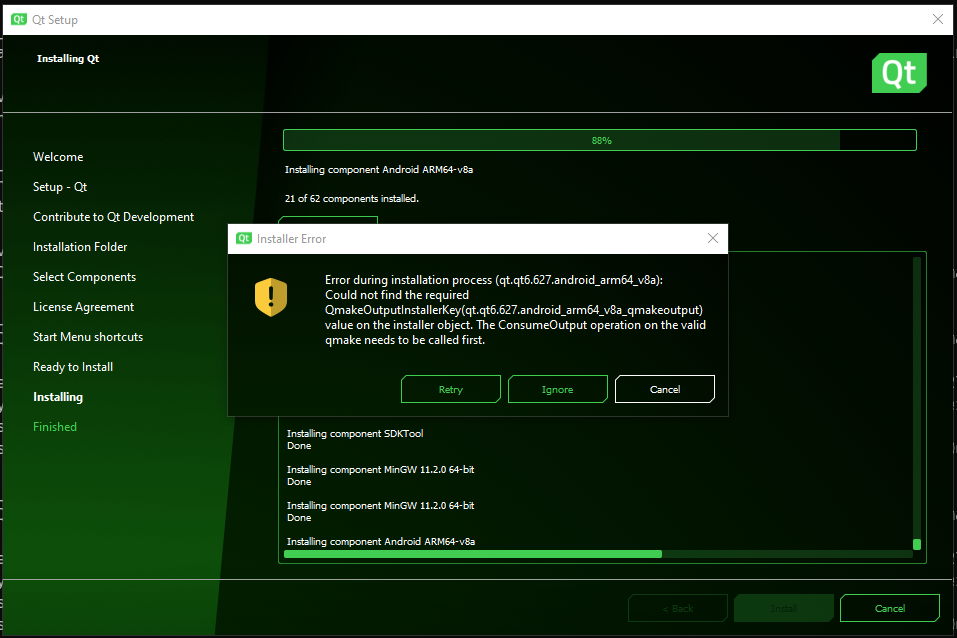This screenshot has width=957, height=638.
Task: Select the License Agreement step
Action: 84,306
